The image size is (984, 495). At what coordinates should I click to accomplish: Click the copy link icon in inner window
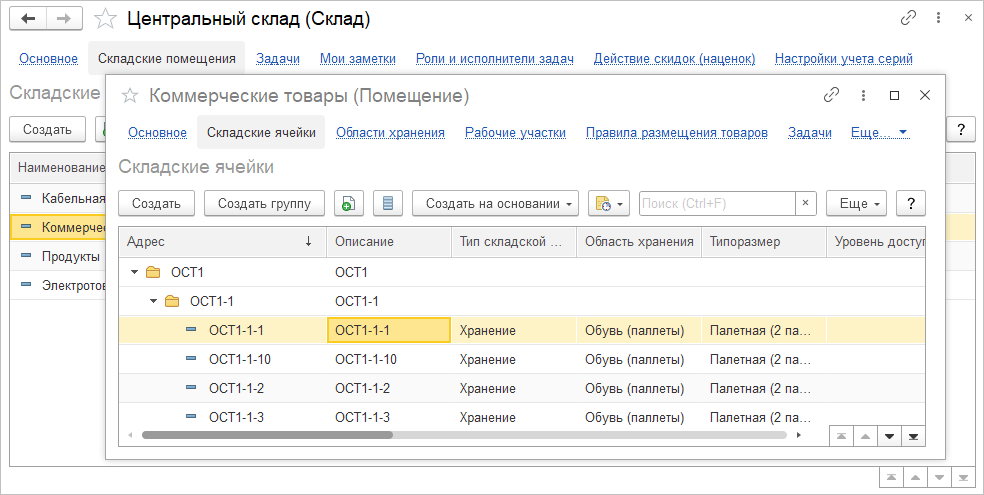[831, 95]
